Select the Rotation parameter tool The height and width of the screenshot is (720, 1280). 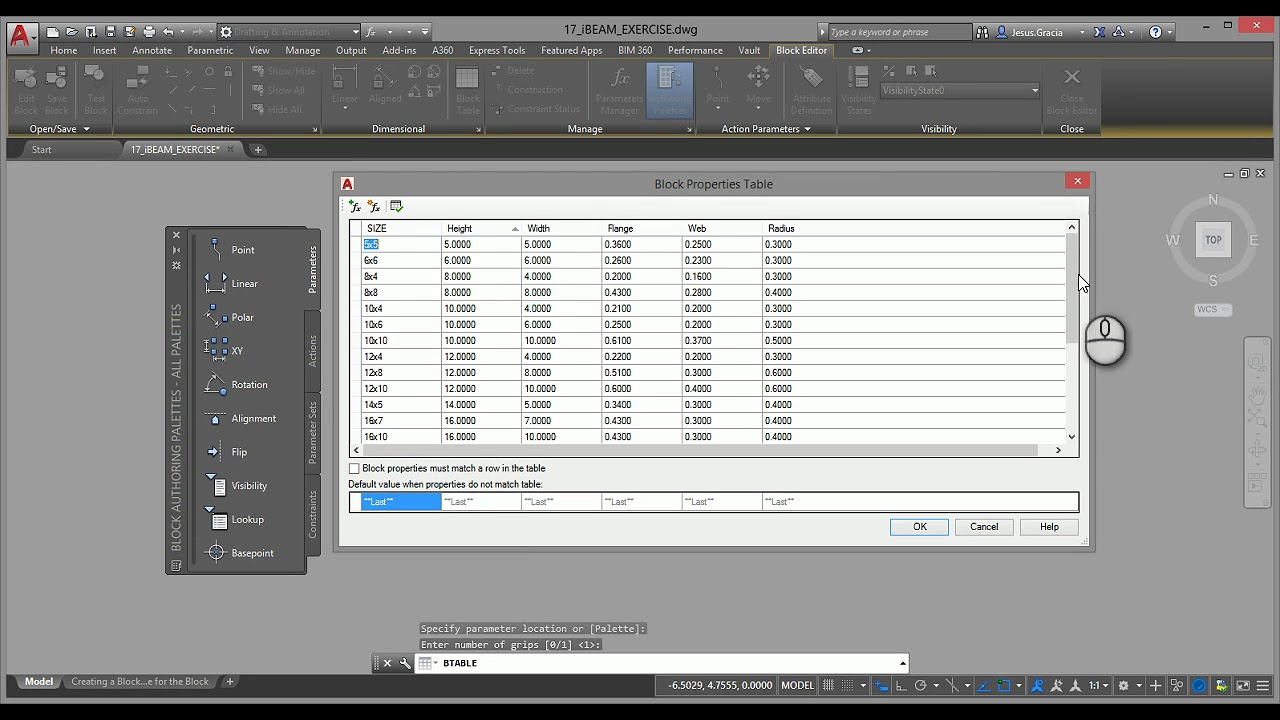(235, 385)
